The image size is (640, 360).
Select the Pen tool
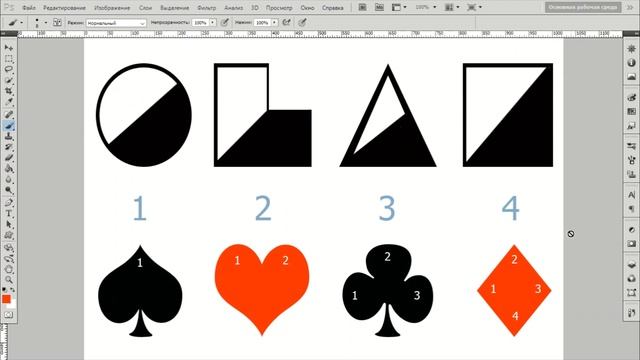point(9,203)
